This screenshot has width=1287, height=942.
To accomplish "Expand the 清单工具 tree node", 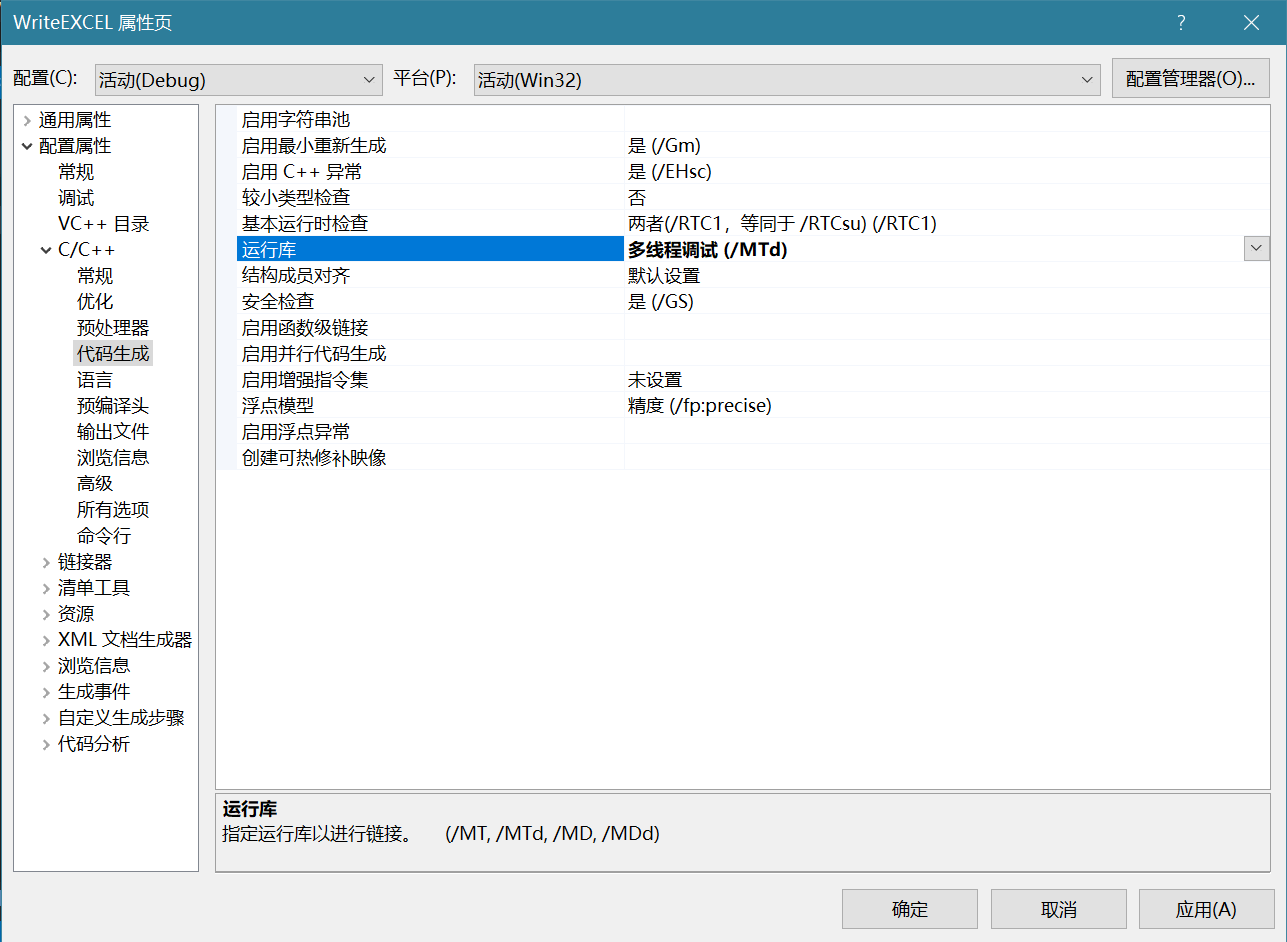I will pyautogui.click(x=46, y=588).
